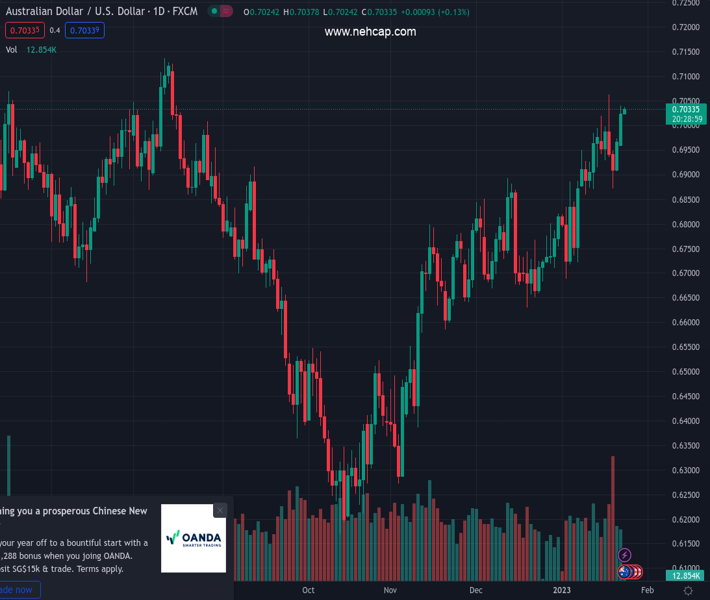Click the current price label 0.70335 on axis
710x600 pixels.
pos(686,110)
